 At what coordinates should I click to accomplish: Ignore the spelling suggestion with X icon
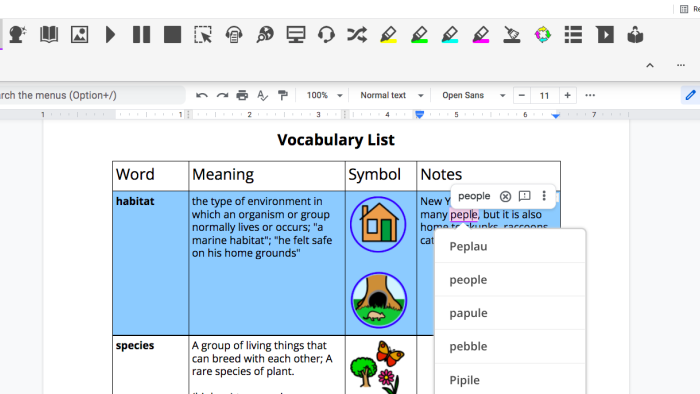point(505,196)
